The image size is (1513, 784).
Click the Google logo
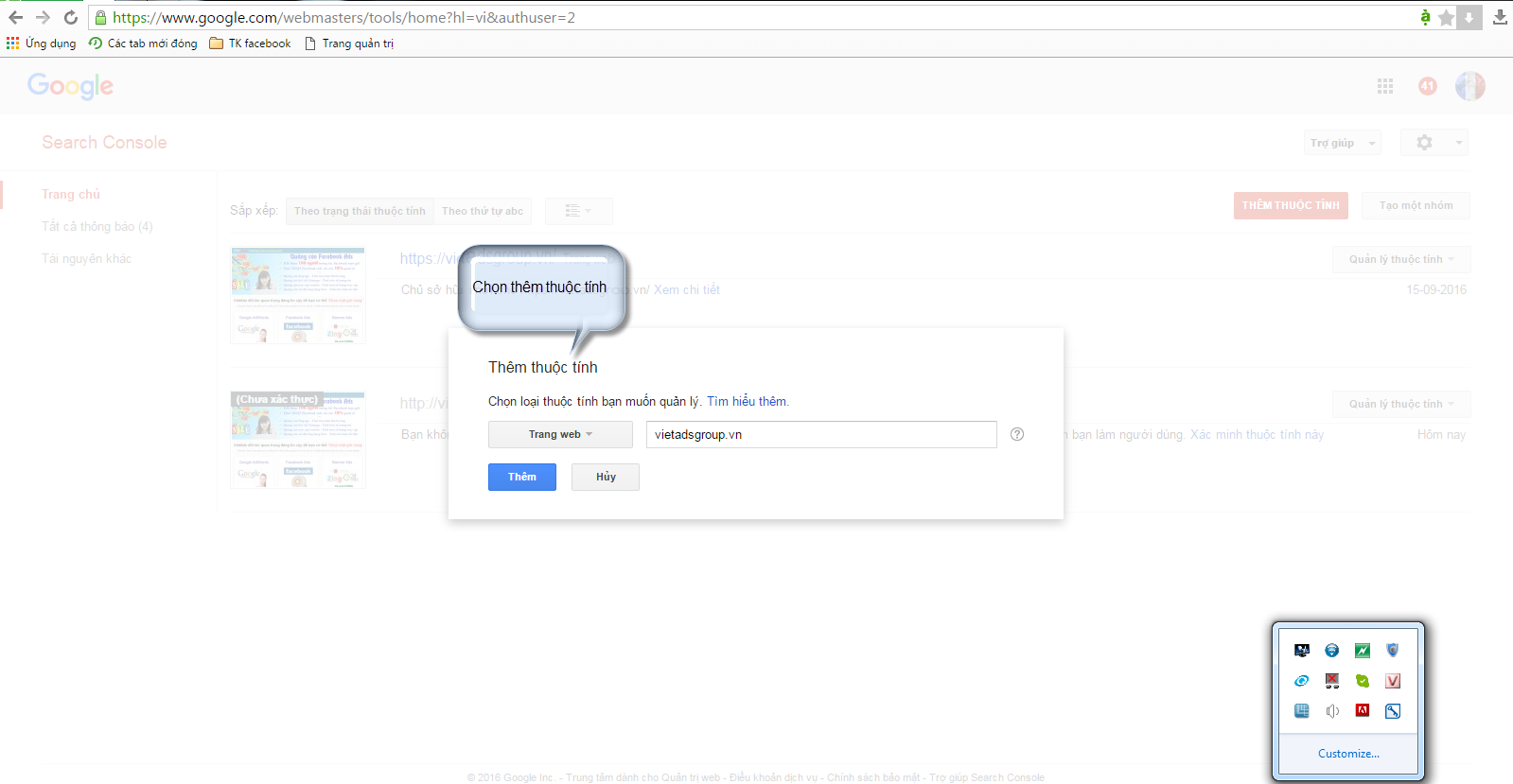pos(70,86)
